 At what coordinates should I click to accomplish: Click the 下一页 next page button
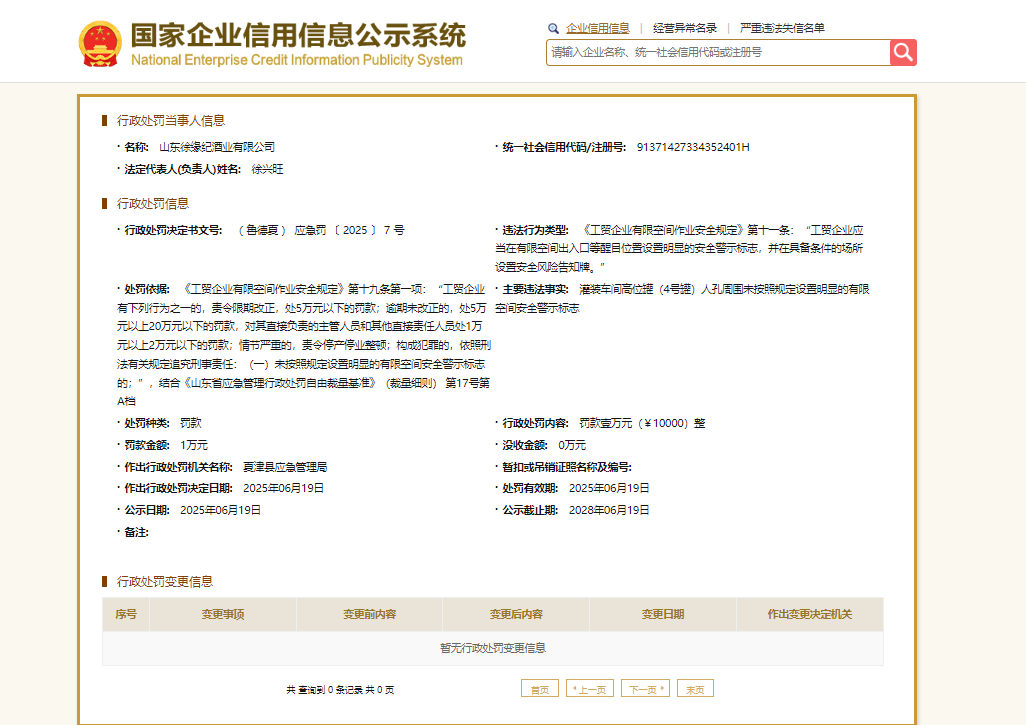(645, 689)
